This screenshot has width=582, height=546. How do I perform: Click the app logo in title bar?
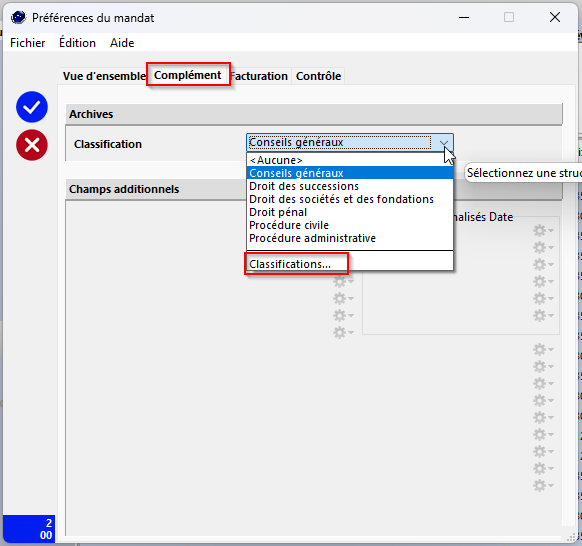pyautogui.click(x=18, y=17)
